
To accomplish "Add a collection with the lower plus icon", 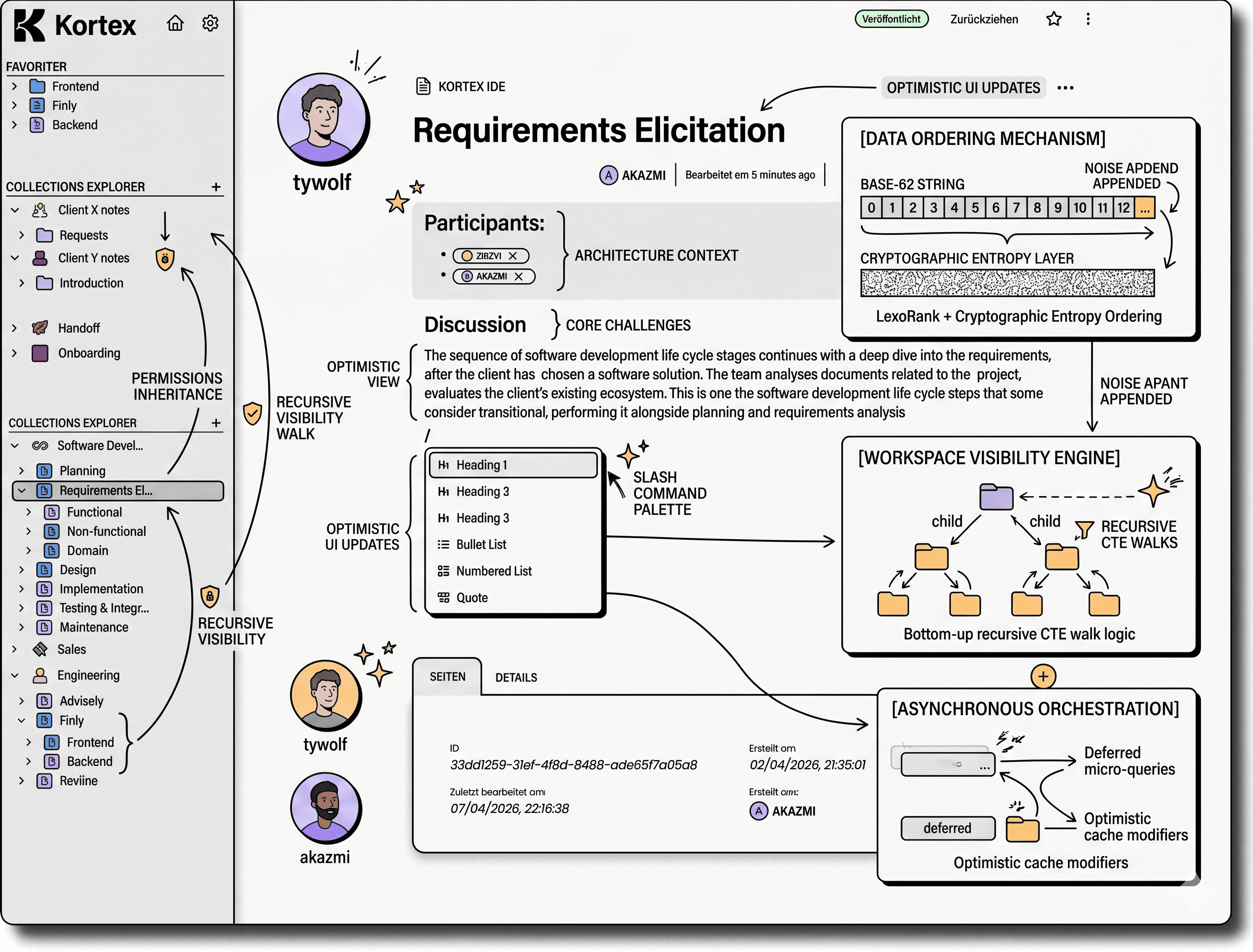I will [x=216, y=423].
